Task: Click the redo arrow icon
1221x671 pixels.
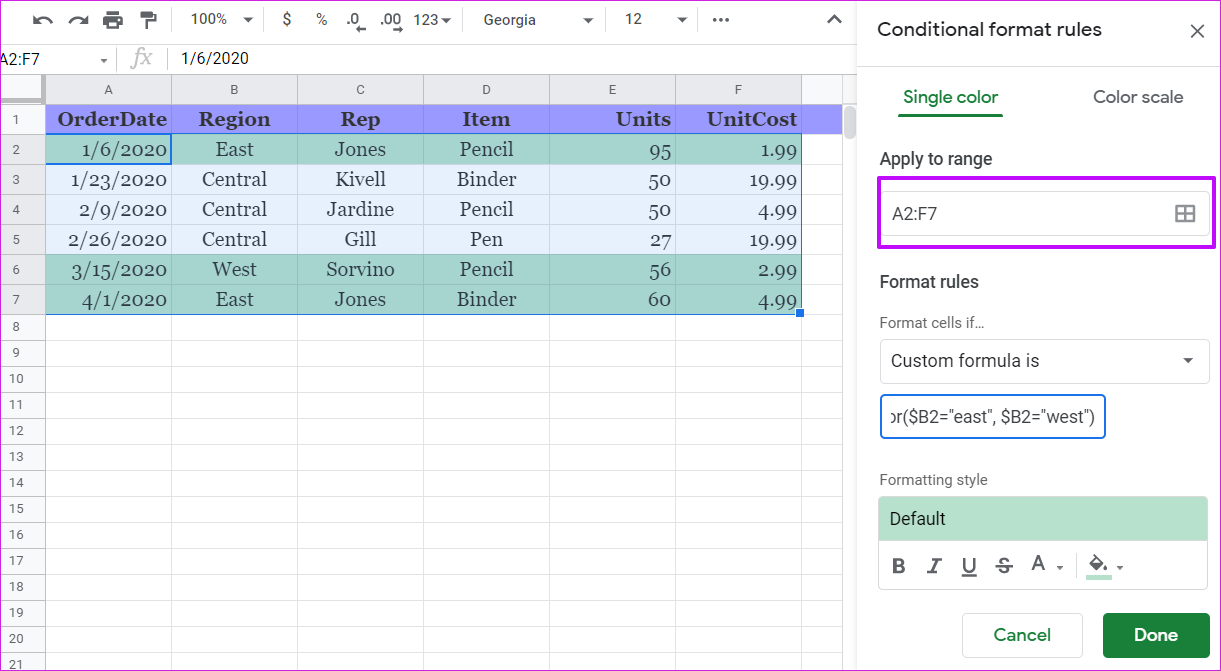Action: pyautogui.click(x=77, y=20)
